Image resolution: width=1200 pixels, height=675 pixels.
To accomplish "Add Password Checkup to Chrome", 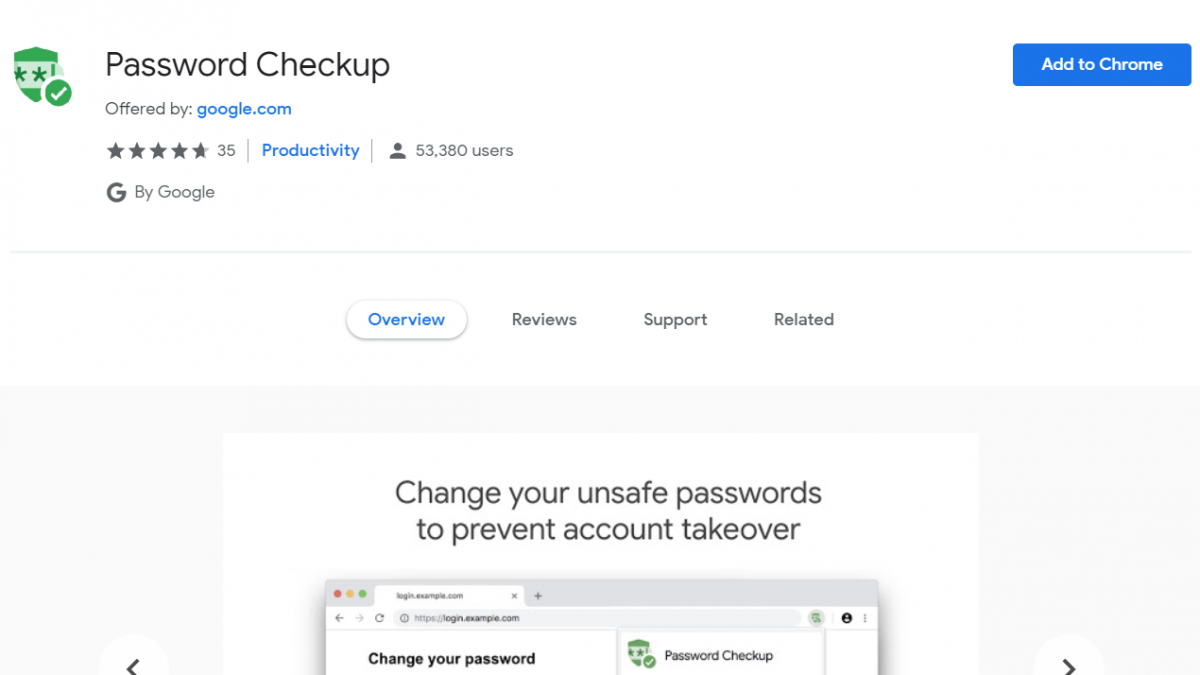I will tap(1102, 64).
